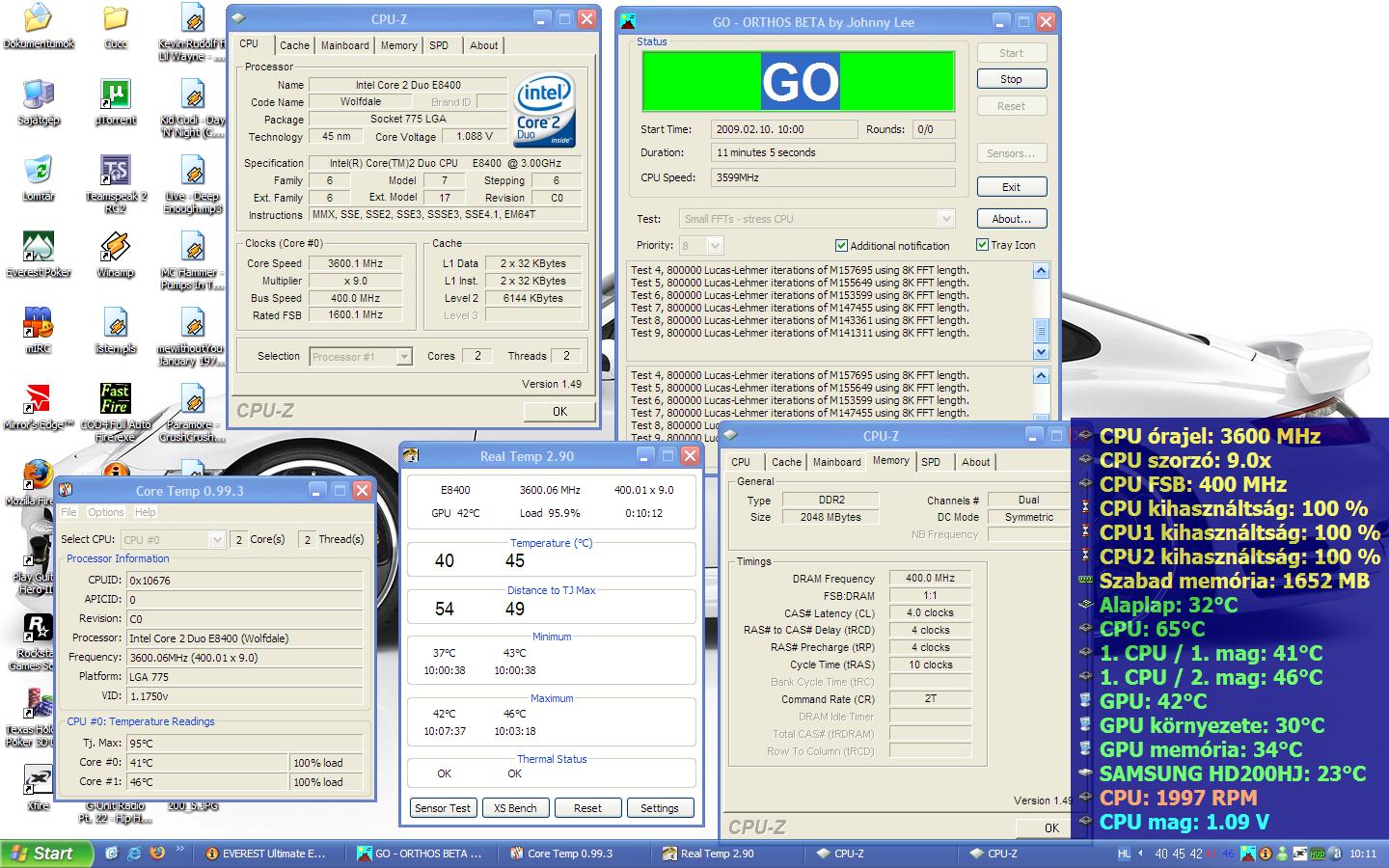The width and height of the screenshot is (1389, 868).
Task: Open the About tab in memory CPU-Z window
Action: 975,462
